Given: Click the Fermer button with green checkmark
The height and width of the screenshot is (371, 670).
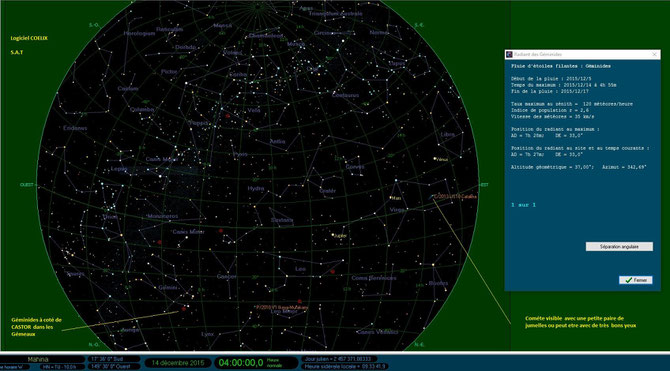Looking at the screenshot, I should click(x=636, y=280).
